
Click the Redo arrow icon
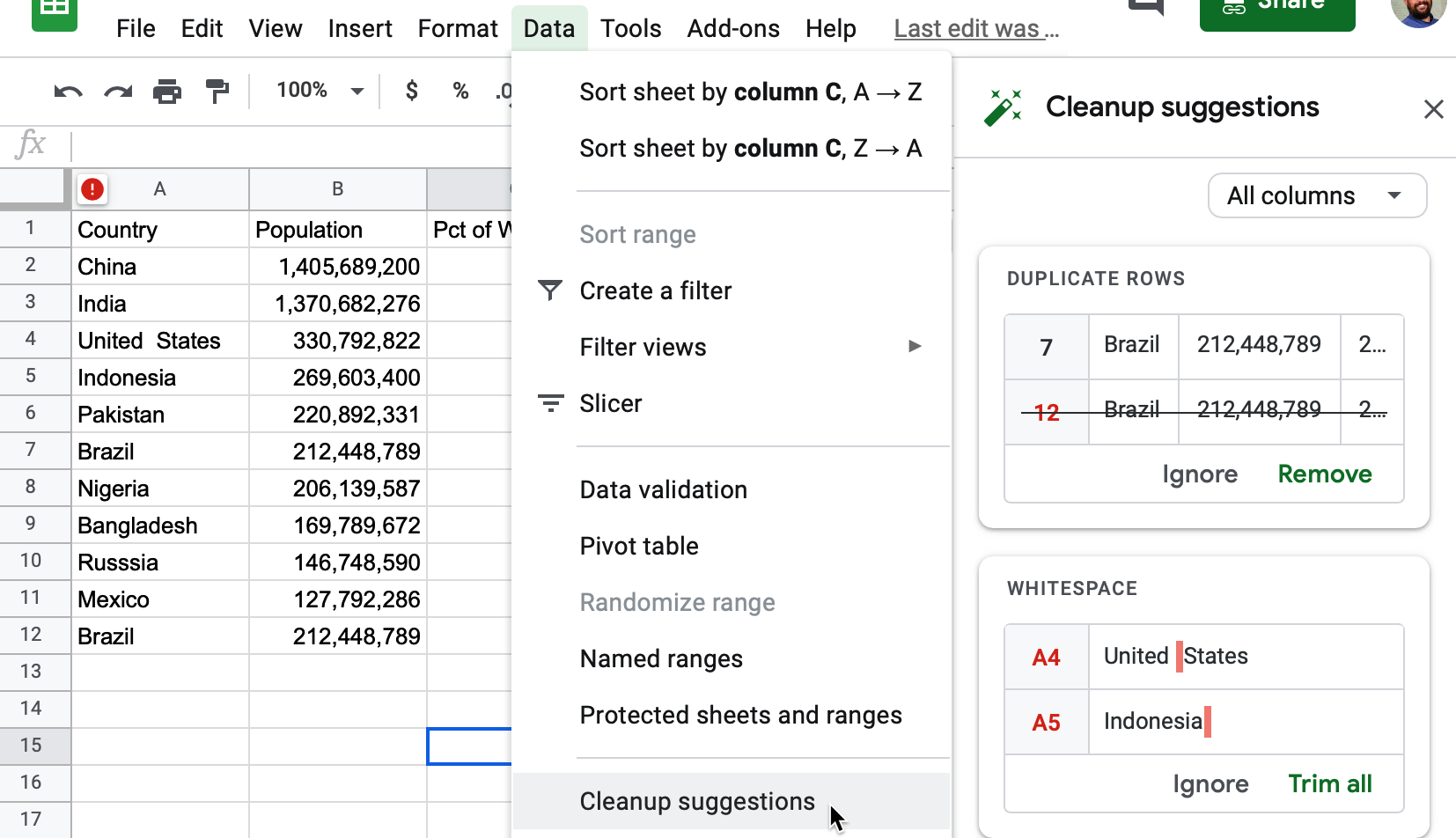click(118, 92)
